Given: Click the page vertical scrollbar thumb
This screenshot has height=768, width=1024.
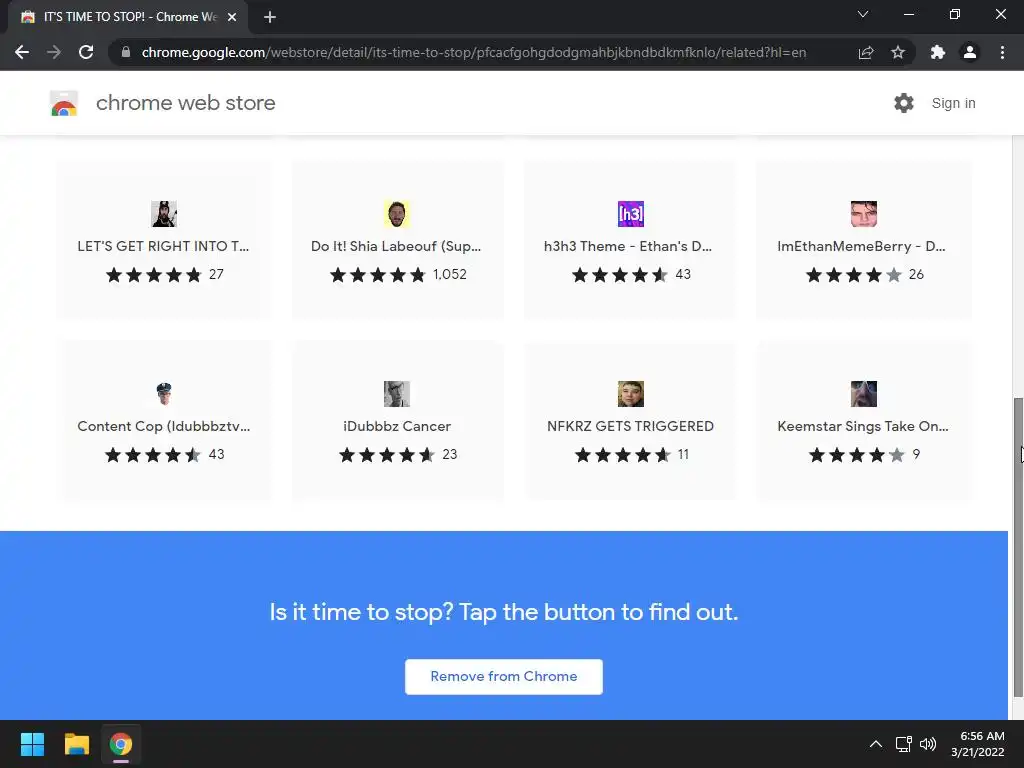Looking at the screenshot, I should pyautogui.click(x=1017, y=547).
